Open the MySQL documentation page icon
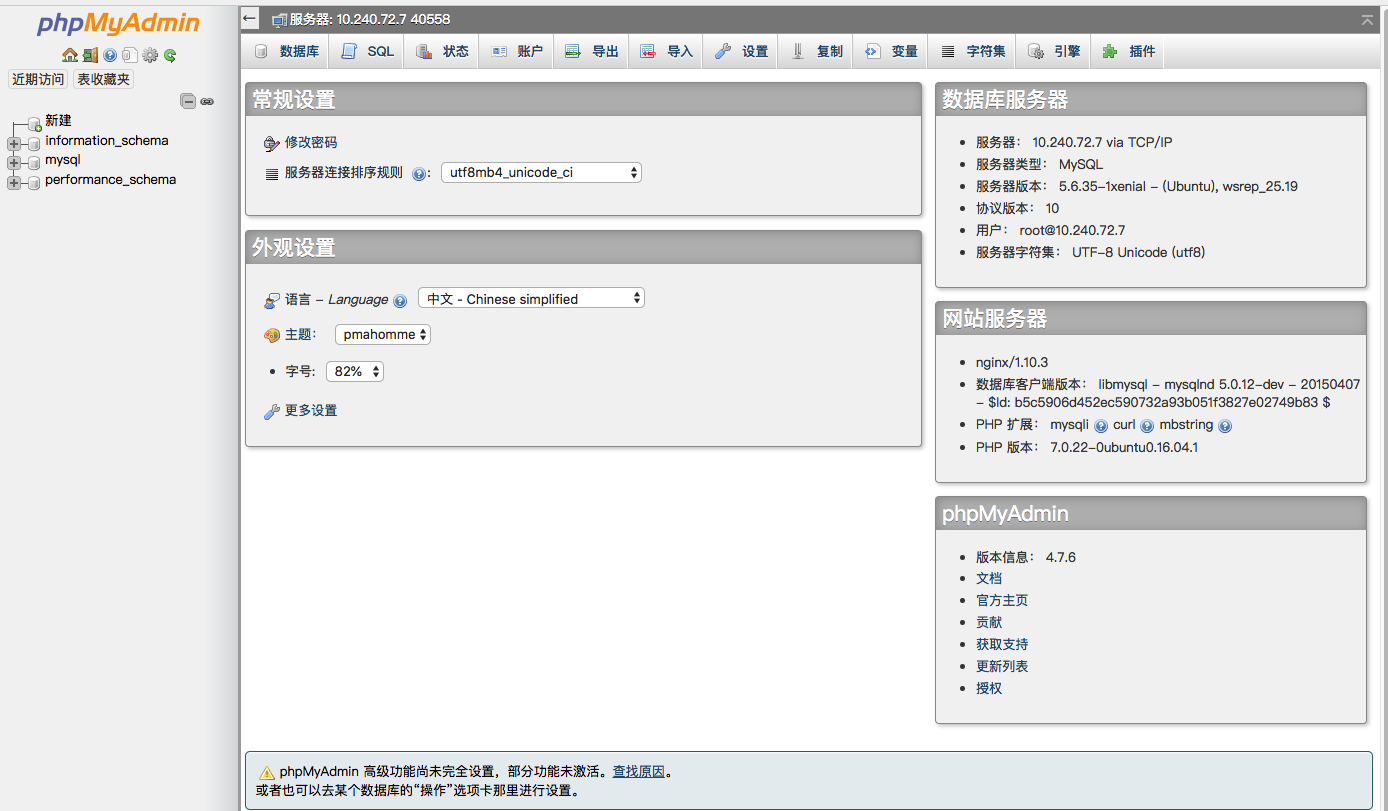Screen dimensions: 1388x811 130,56
